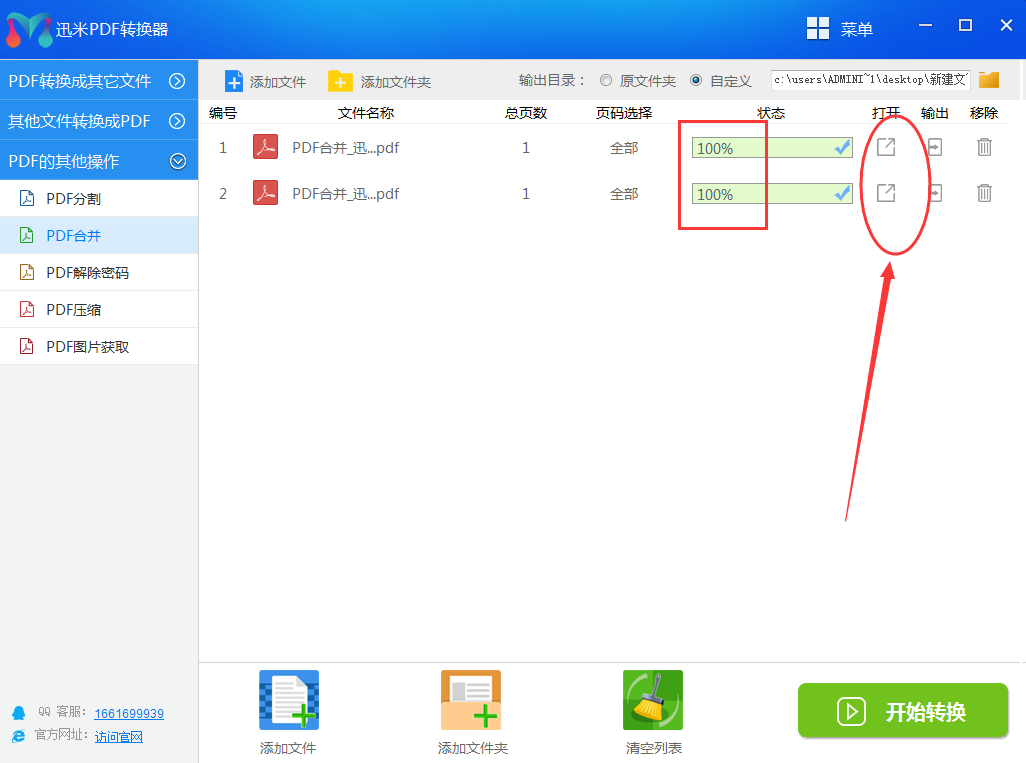The width and height of the screenshot is (1026, 763).
Task: Click the large bottom Add File icon
Action: tap(288, 700)
